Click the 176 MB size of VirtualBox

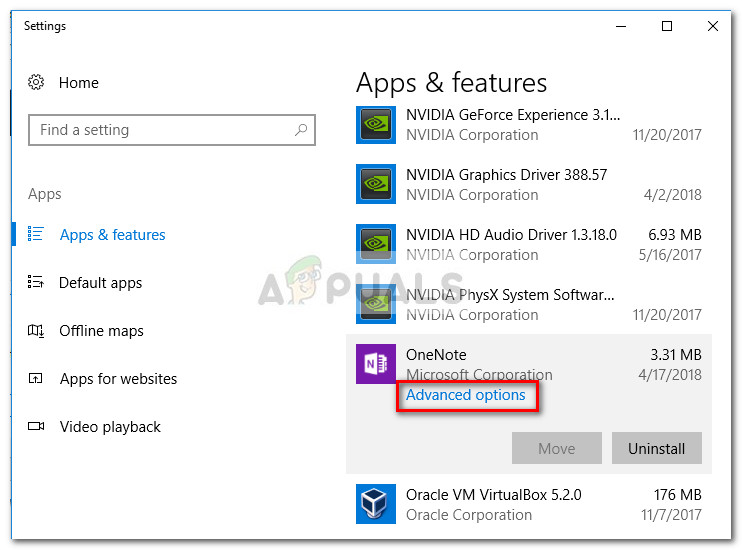tap(677, 495)
